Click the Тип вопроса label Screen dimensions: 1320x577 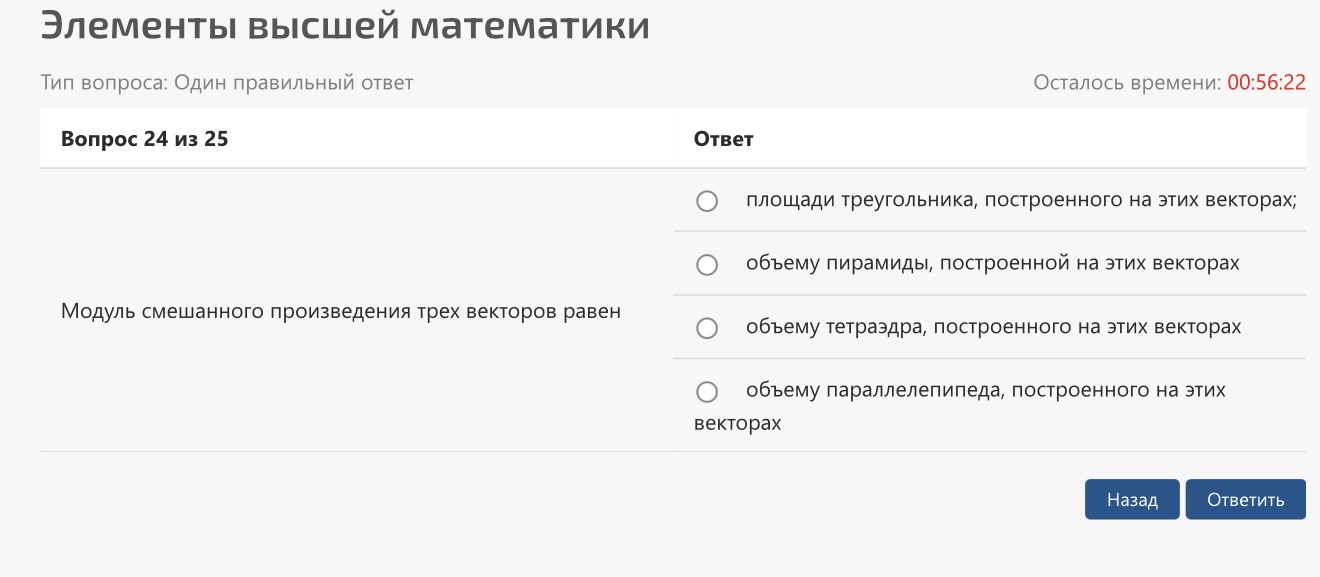coord(104,83)
